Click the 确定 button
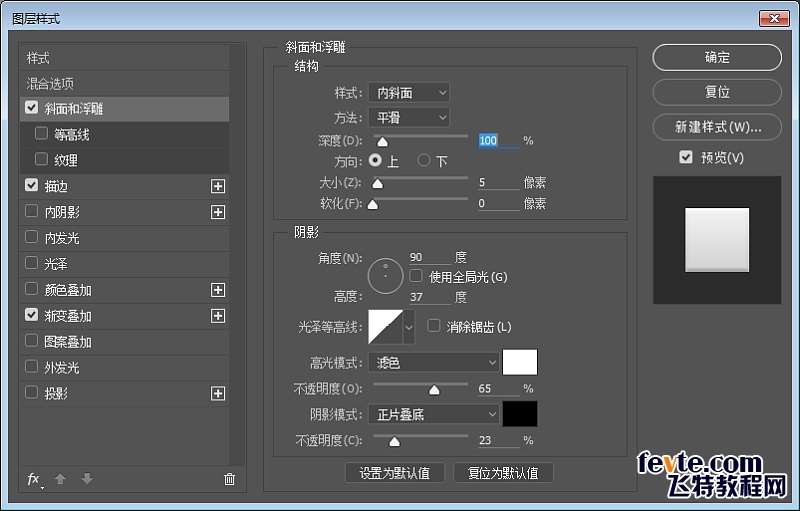 pos(717,58)
